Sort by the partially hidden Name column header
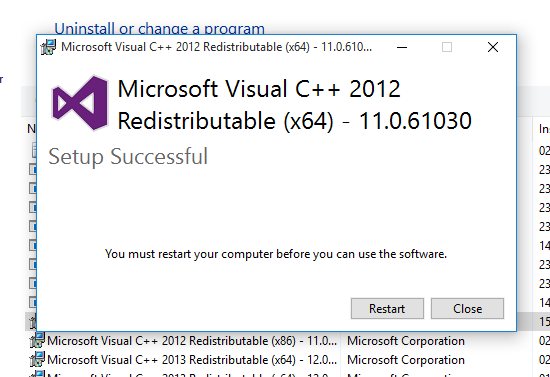The image size is (550, 377). coord(31,129)
